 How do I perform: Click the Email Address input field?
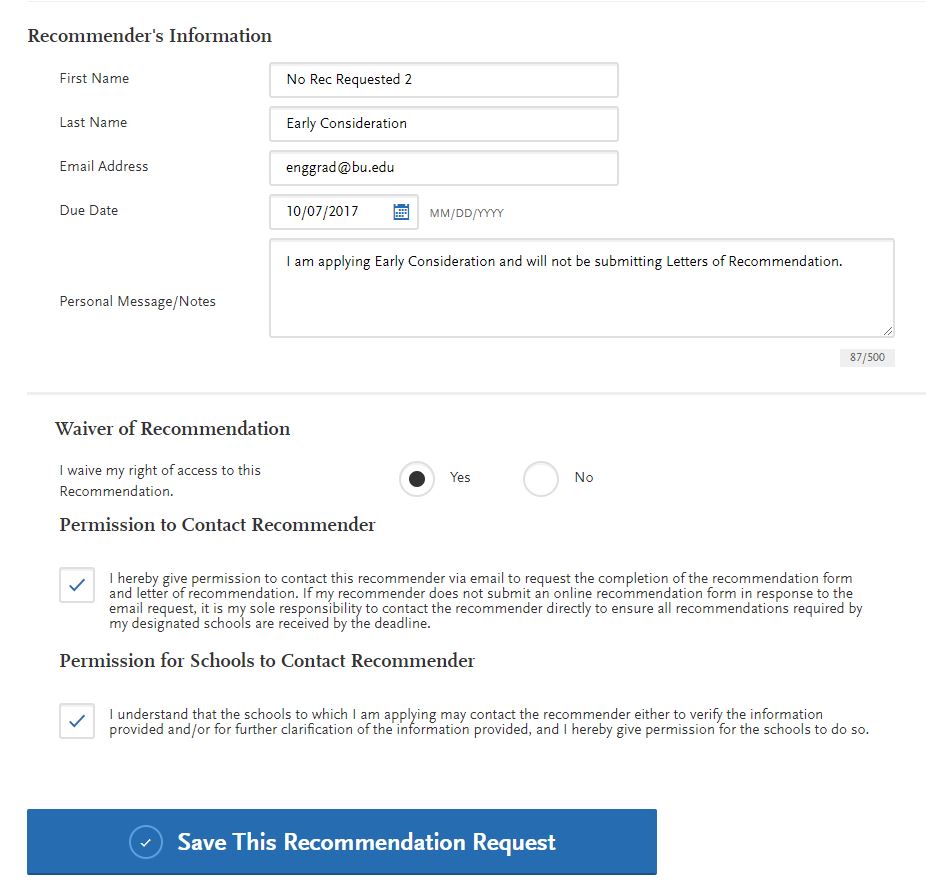(443, 168)
